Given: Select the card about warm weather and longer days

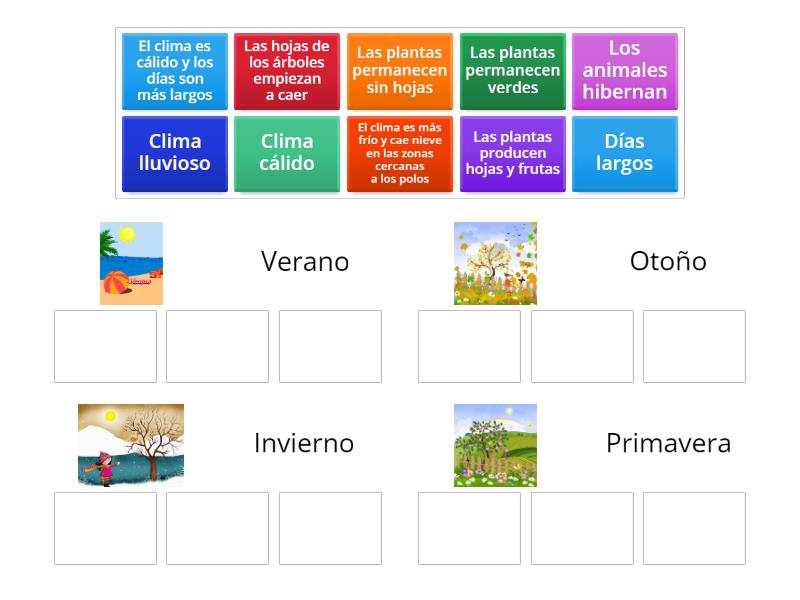Looking at the screenshot, I should [174, 72].
